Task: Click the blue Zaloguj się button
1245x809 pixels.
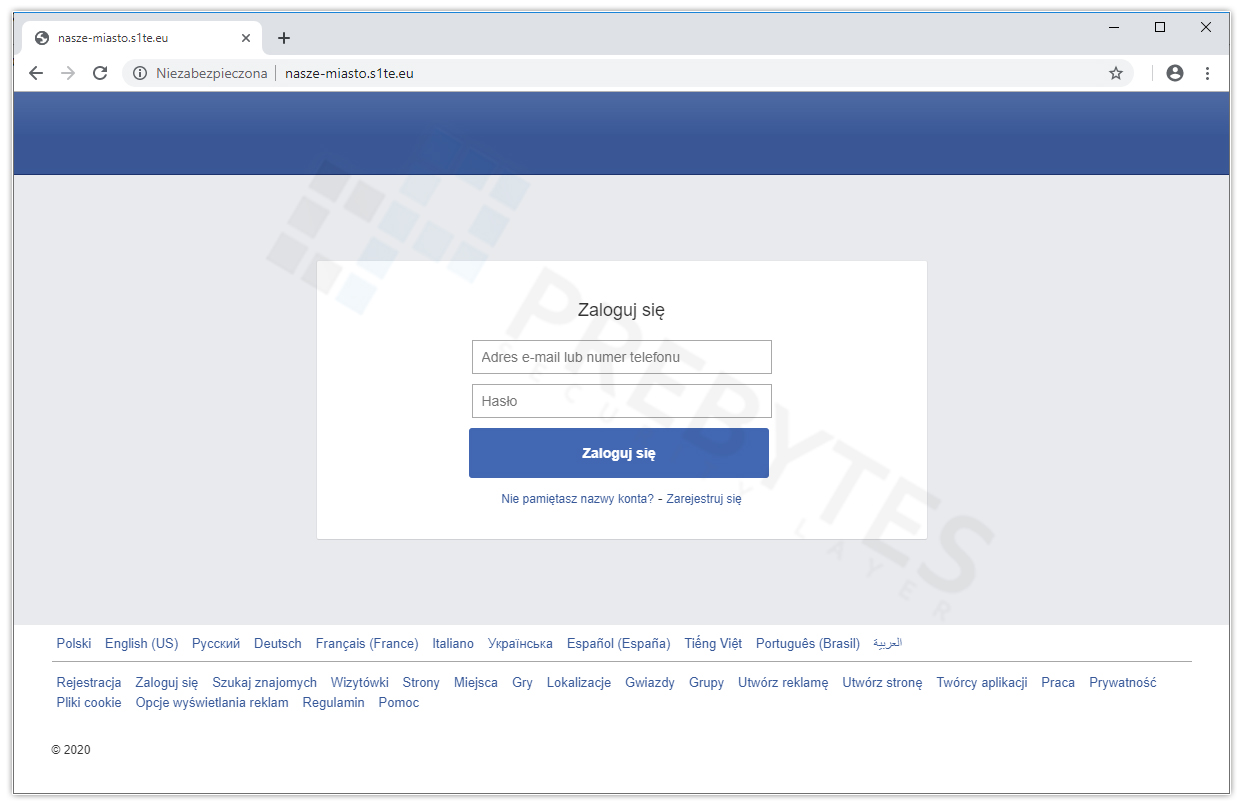Action: point(619,453)
